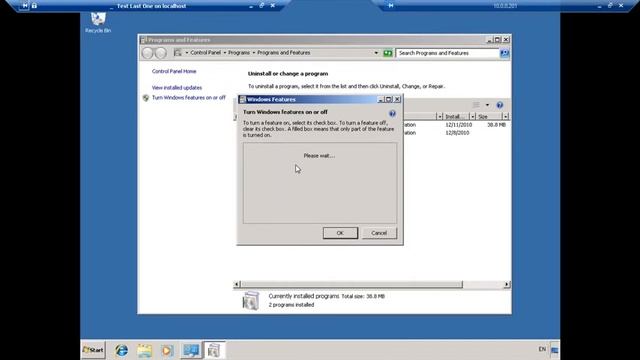The height and width of the screenshot is (360, 640).
Task: Click the shield icon beside Turn Windows features
Action: click(146, 98)
